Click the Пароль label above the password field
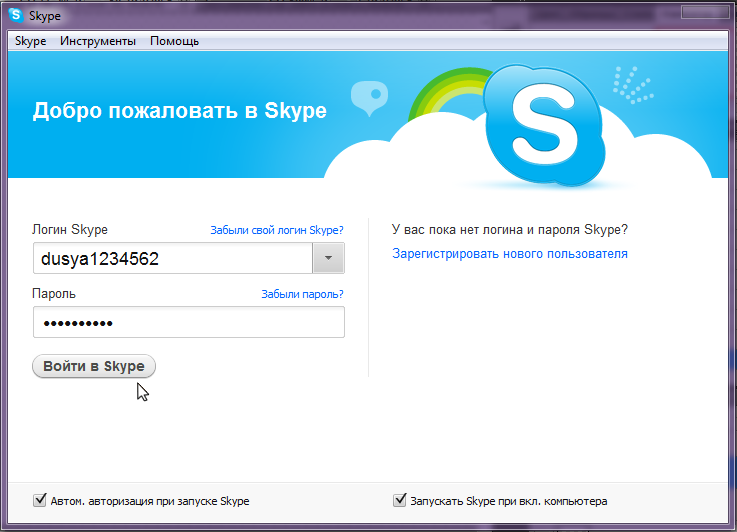Screen dimensions: 737x532 [54, 294]
